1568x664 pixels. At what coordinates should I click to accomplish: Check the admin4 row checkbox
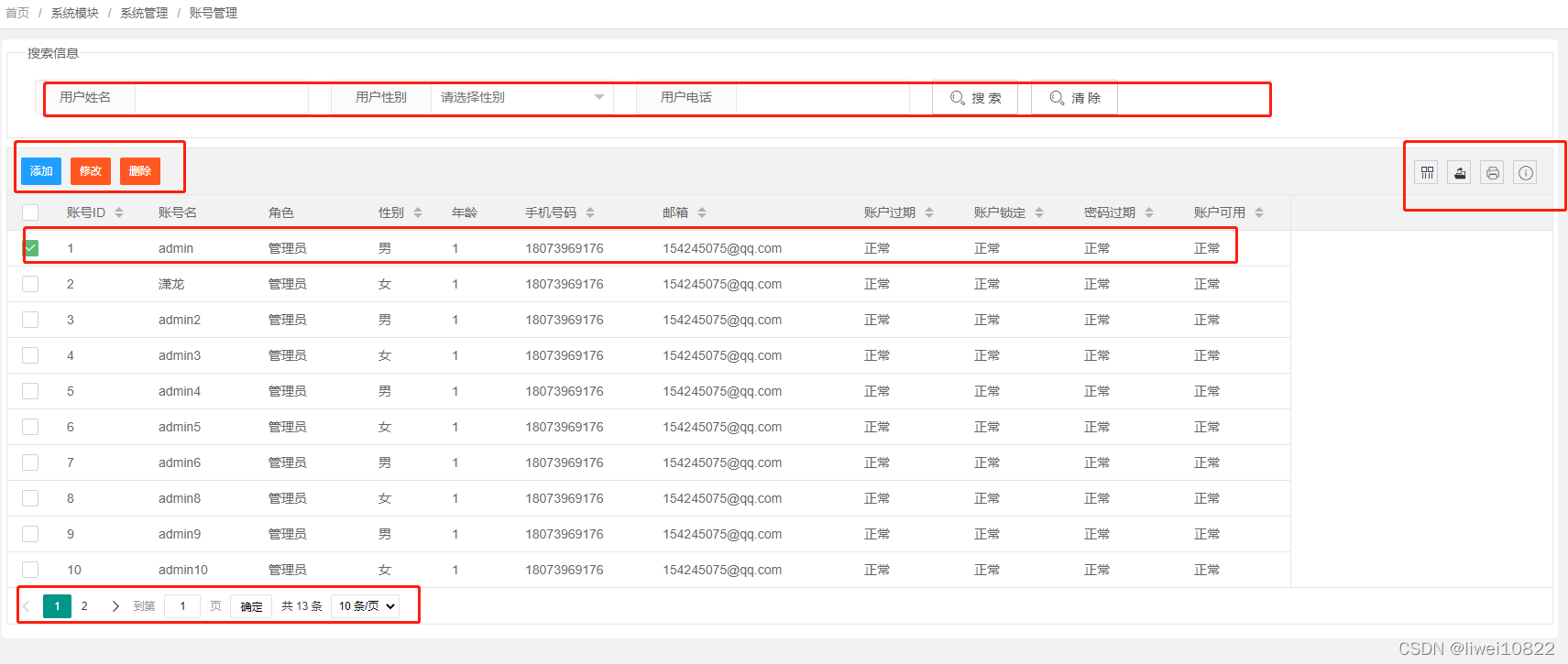pos(30,391)
